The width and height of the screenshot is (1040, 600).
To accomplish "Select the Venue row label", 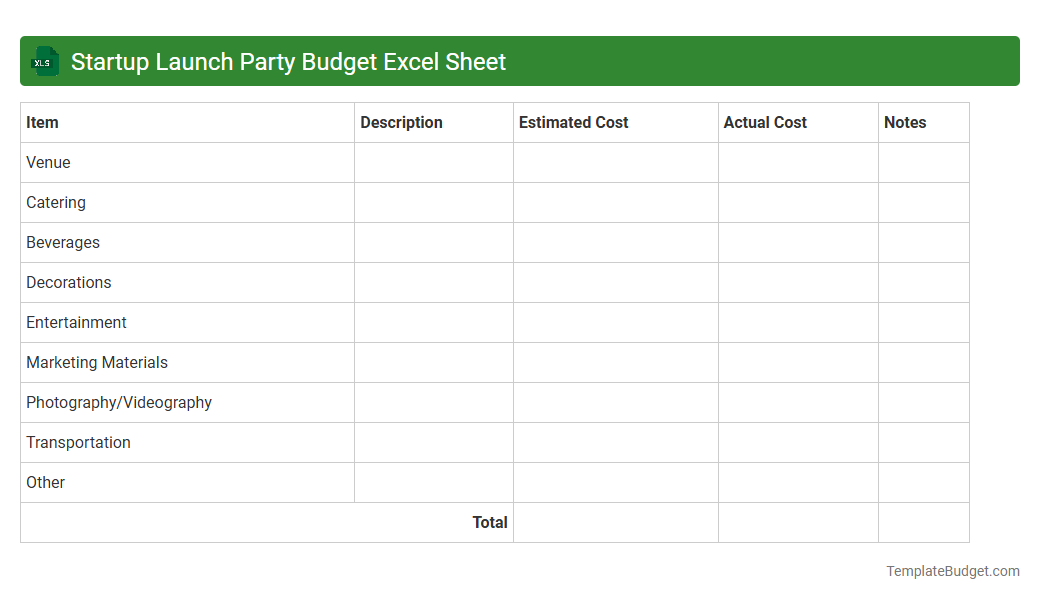I will click(48, 162).
